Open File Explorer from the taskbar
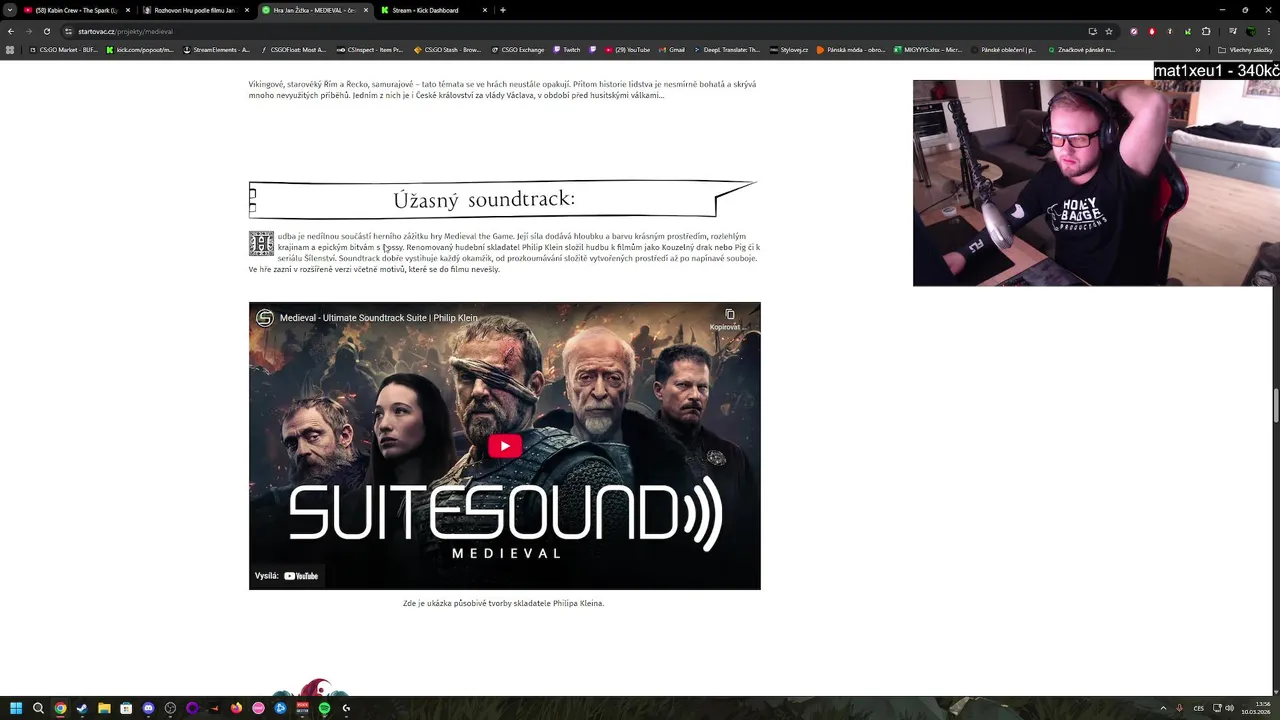 click(x=104, y=708)
